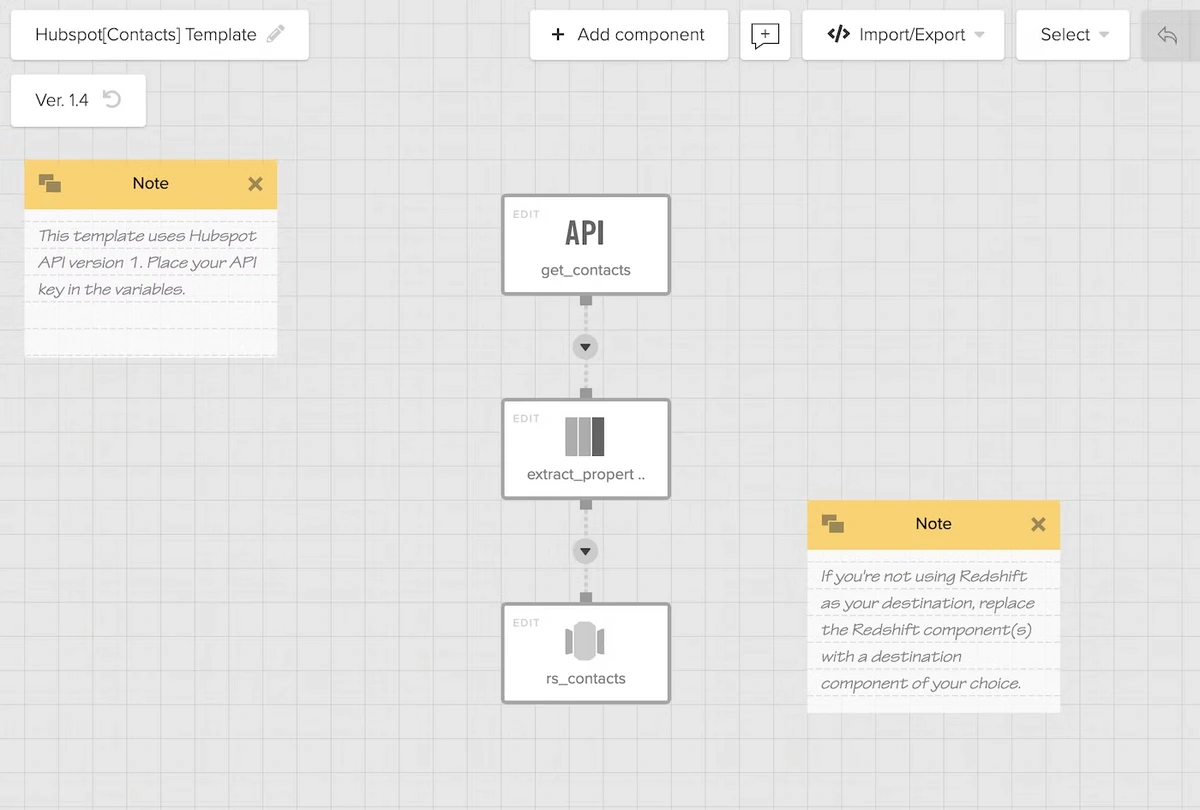Click stack icon on Redshift note

pyautogui.click(x=833, y=523)
